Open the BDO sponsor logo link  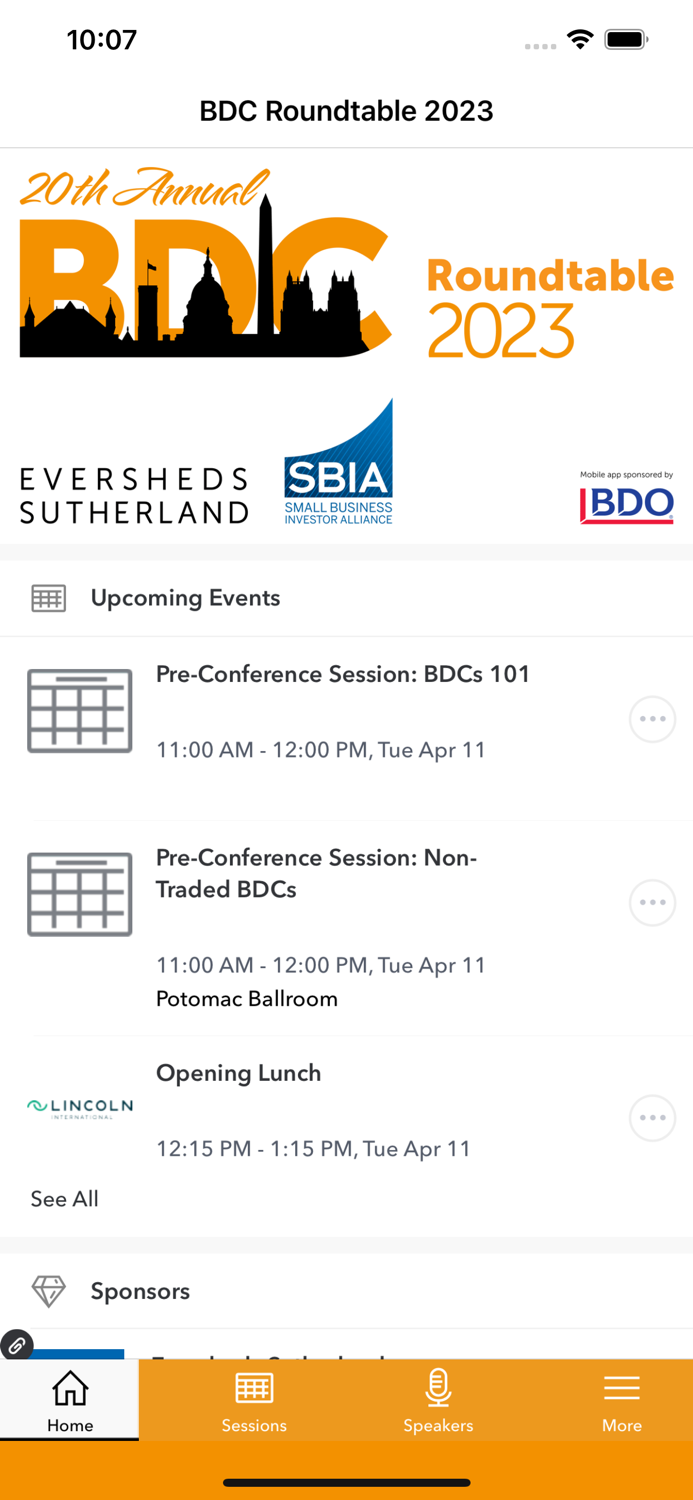[x=626, y=503]
